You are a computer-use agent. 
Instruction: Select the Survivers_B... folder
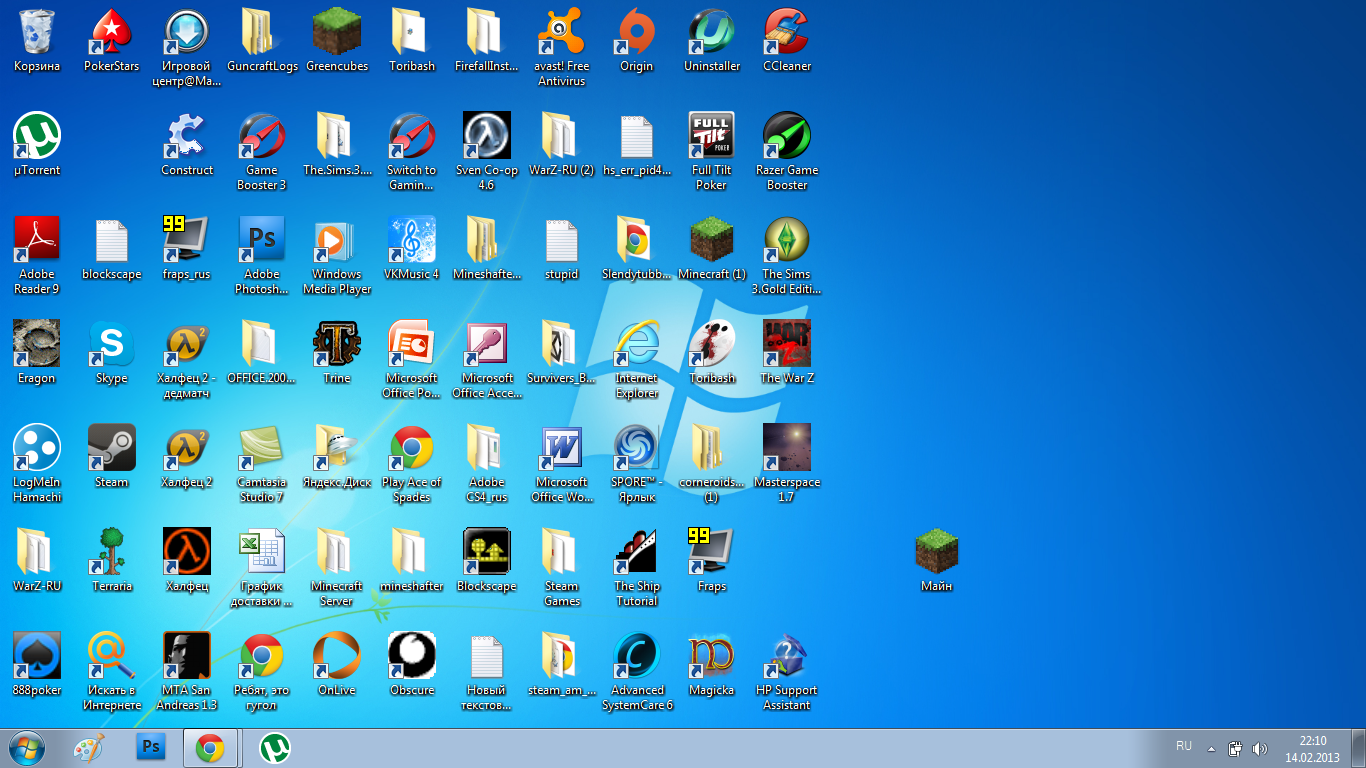click(x=562, y=344)
